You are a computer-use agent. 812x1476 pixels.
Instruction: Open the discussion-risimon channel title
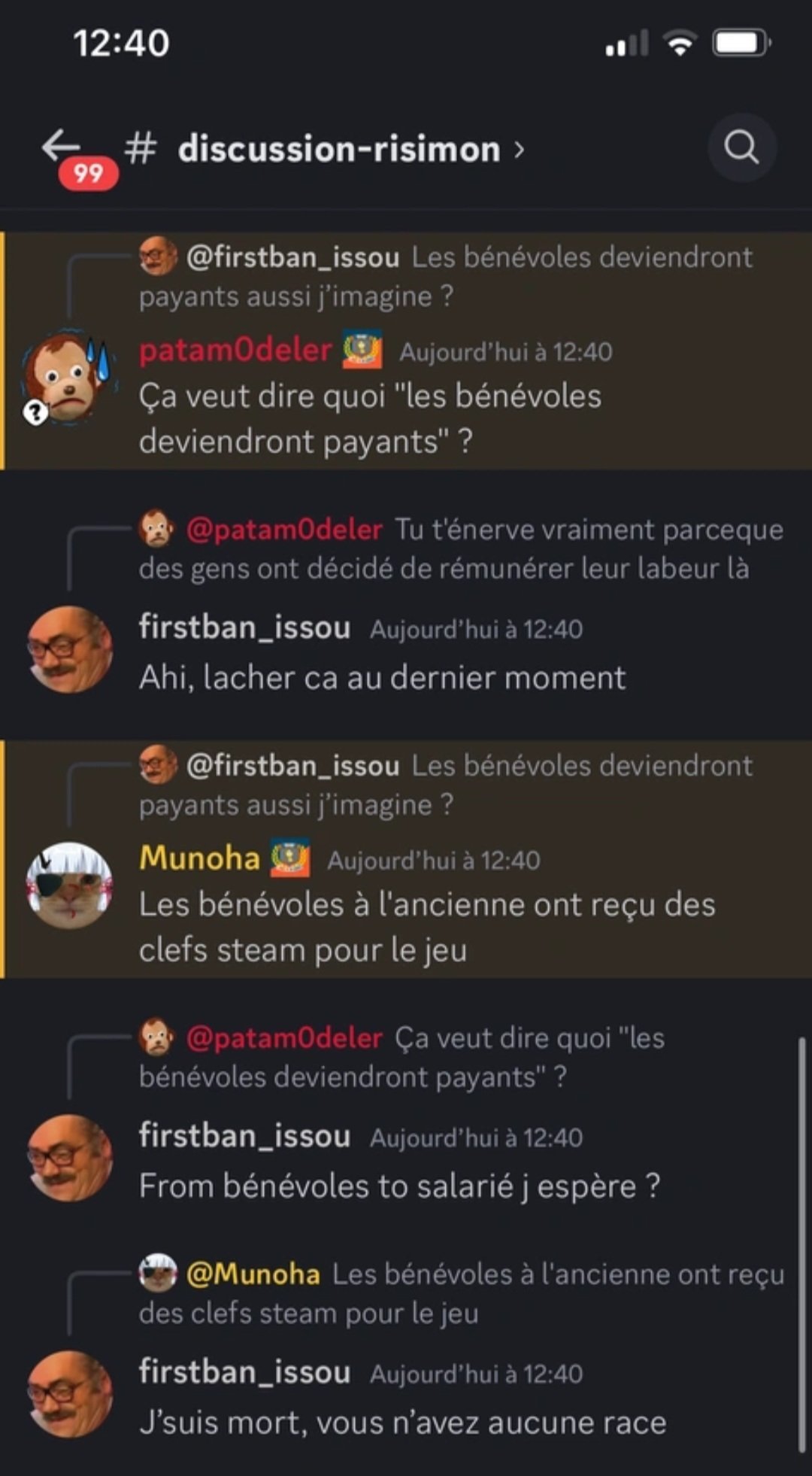point(339,149)
